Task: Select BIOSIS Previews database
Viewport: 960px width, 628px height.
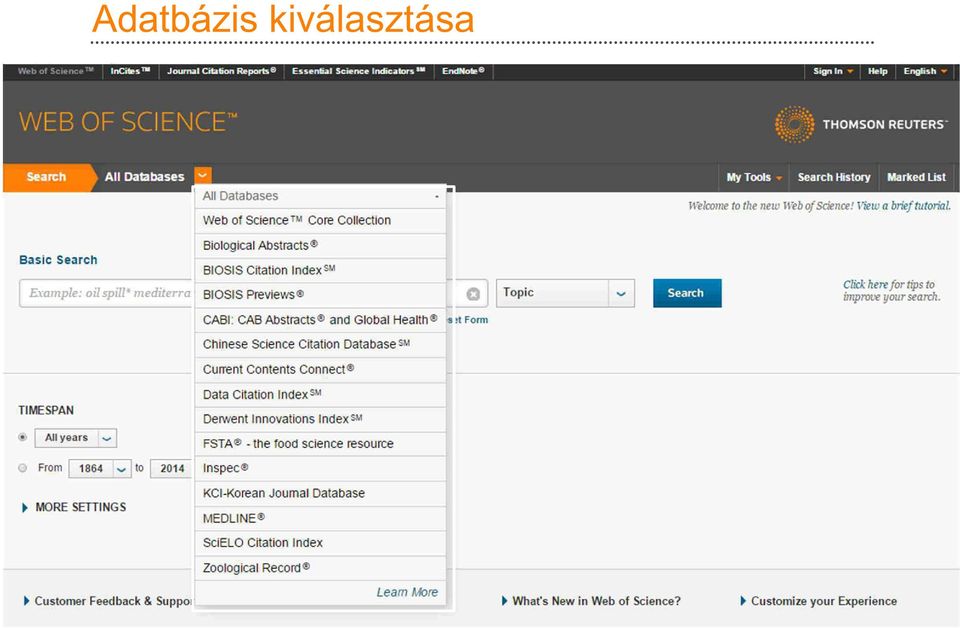Action: [320, 295]
